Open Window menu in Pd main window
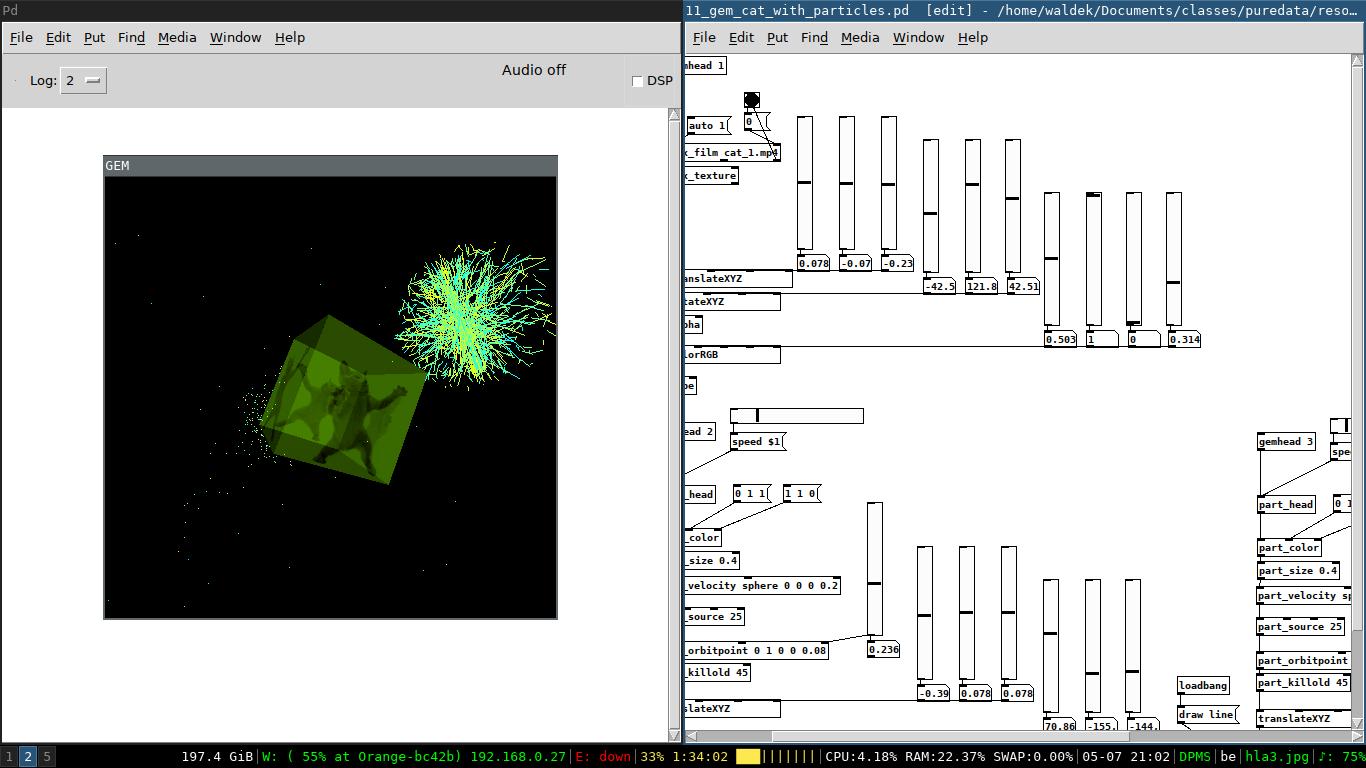 coord(235,37)
